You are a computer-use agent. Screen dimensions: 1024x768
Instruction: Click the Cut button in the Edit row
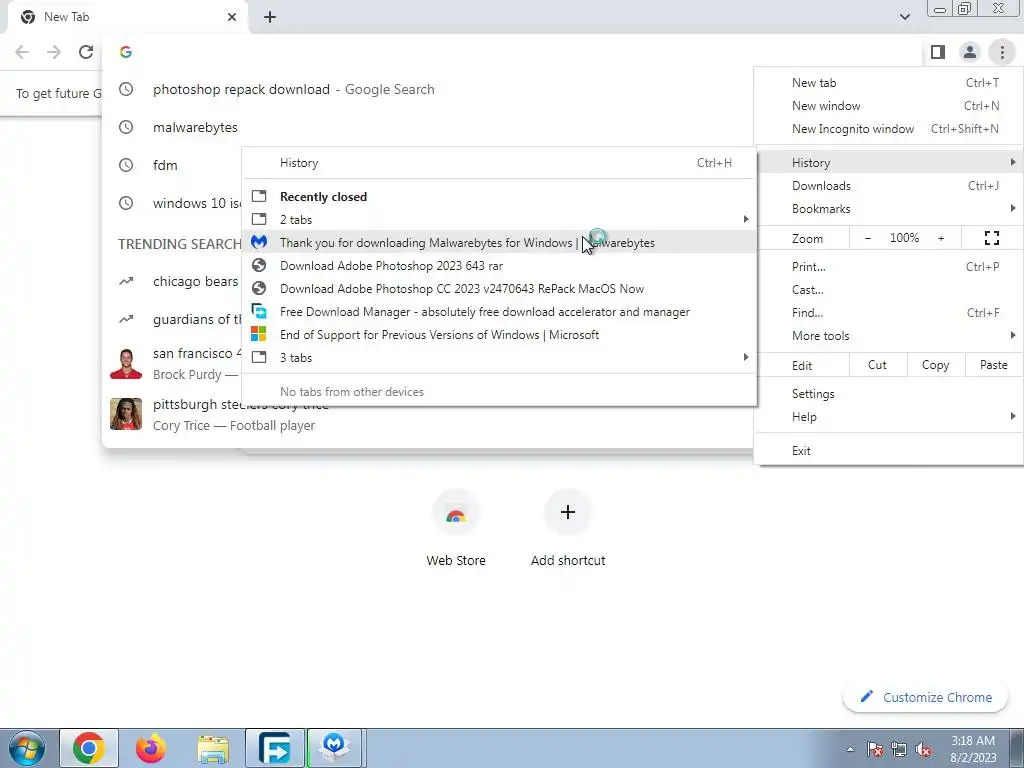(x=878, y=365)
